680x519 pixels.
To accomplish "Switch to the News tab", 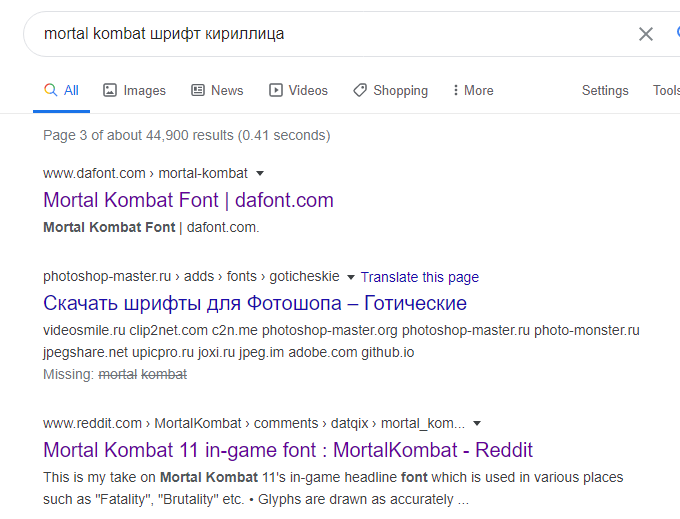I will [217, 90].
